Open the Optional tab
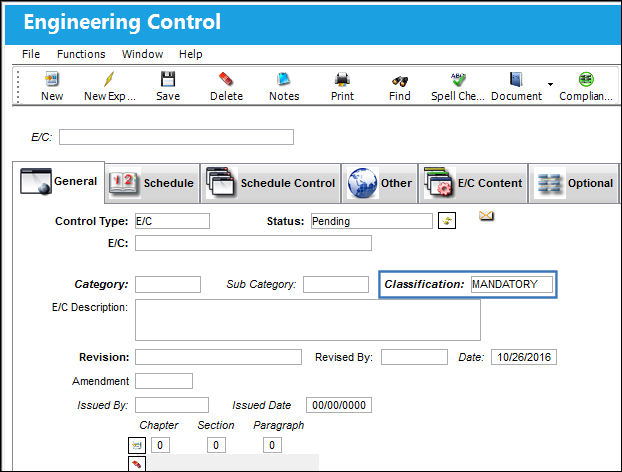This screenshot has height=472, width=622. (574, 183)
